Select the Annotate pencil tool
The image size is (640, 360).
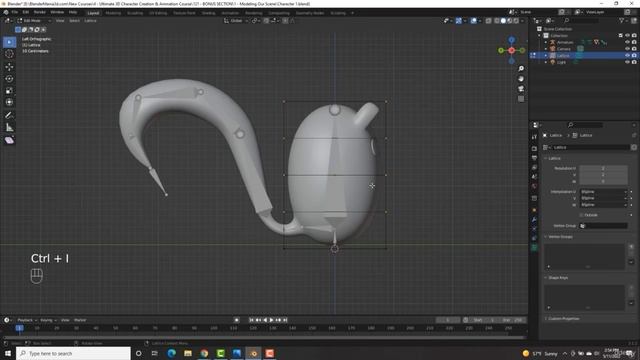point(9,115)
